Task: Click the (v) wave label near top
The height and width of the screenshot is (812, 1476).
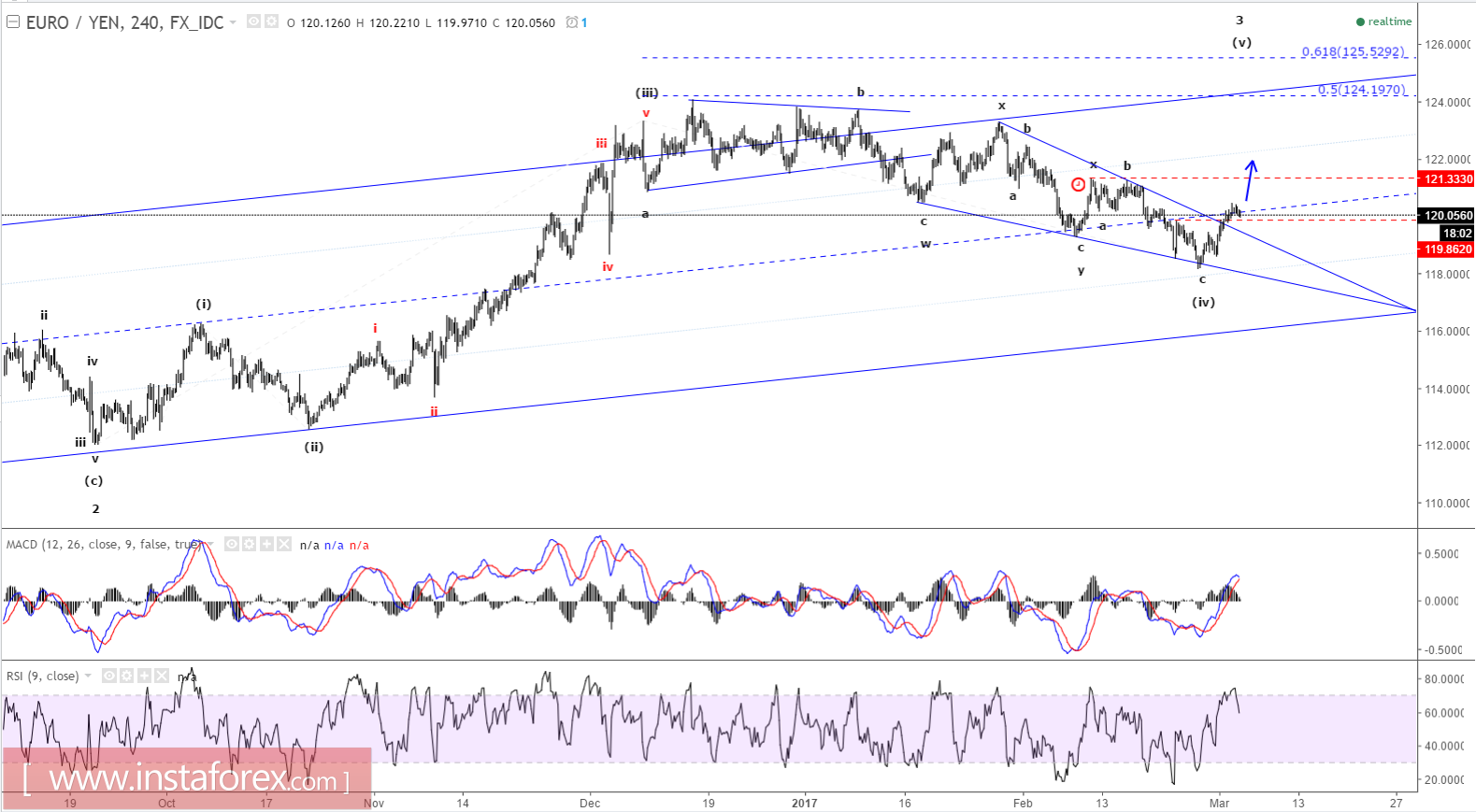Action: coord(1241,42)
